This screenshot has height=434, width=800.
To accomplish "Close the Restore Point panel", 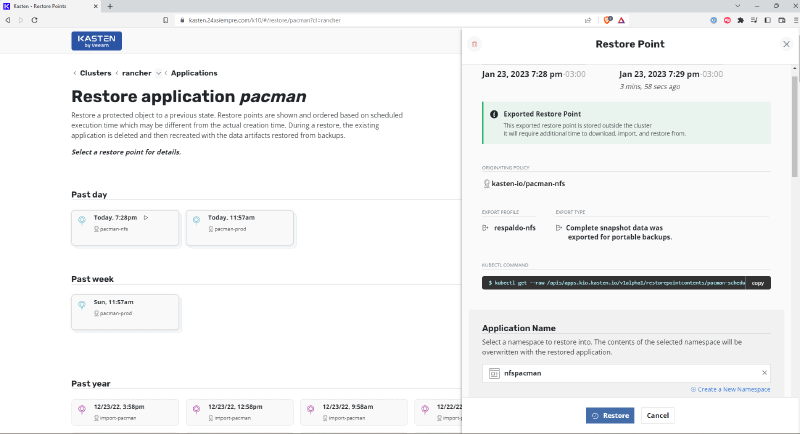I will 786,44.
